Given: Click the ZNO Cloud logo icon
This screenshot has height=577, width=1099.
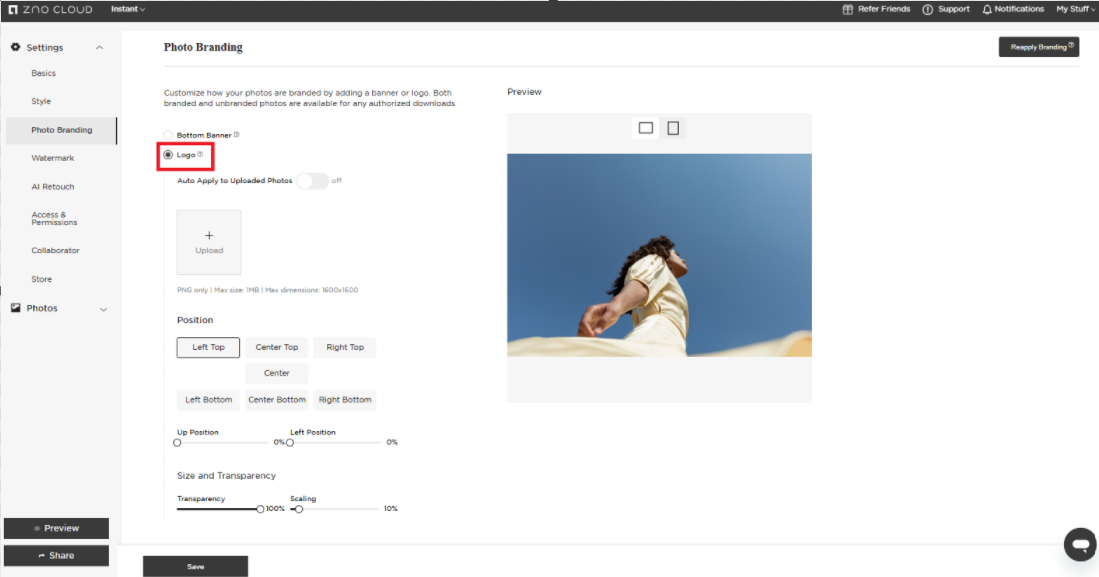Looking at the screenshot, I should coord(13,9).
